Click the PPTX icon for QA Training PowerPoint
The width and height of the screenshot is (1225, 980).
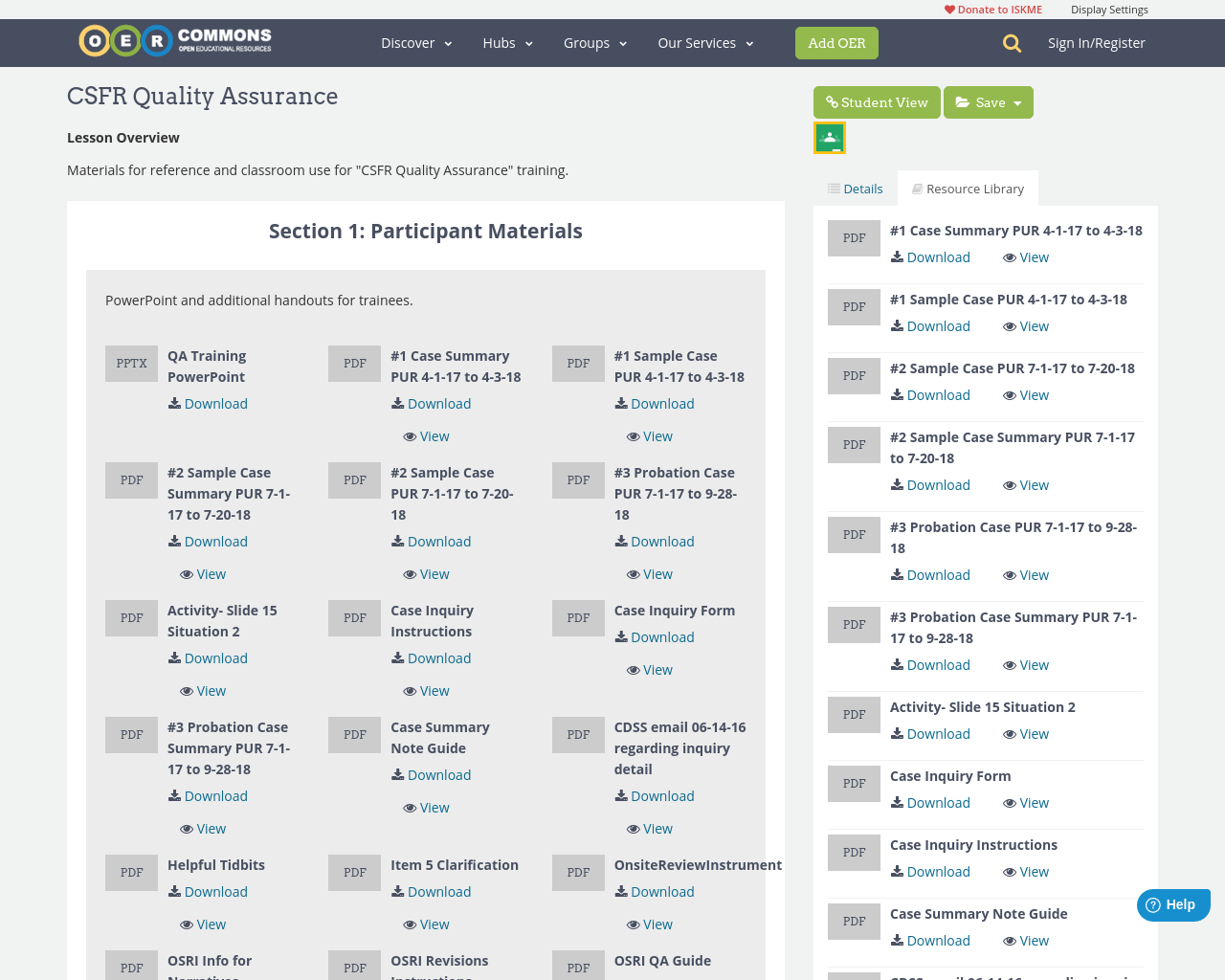pos(131,363)
